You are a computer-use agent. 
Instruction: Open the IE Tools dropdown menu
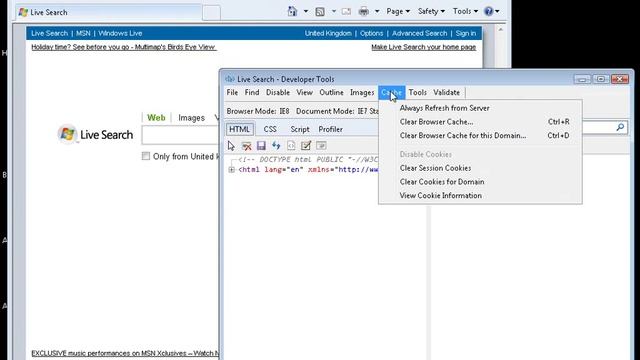465,11
